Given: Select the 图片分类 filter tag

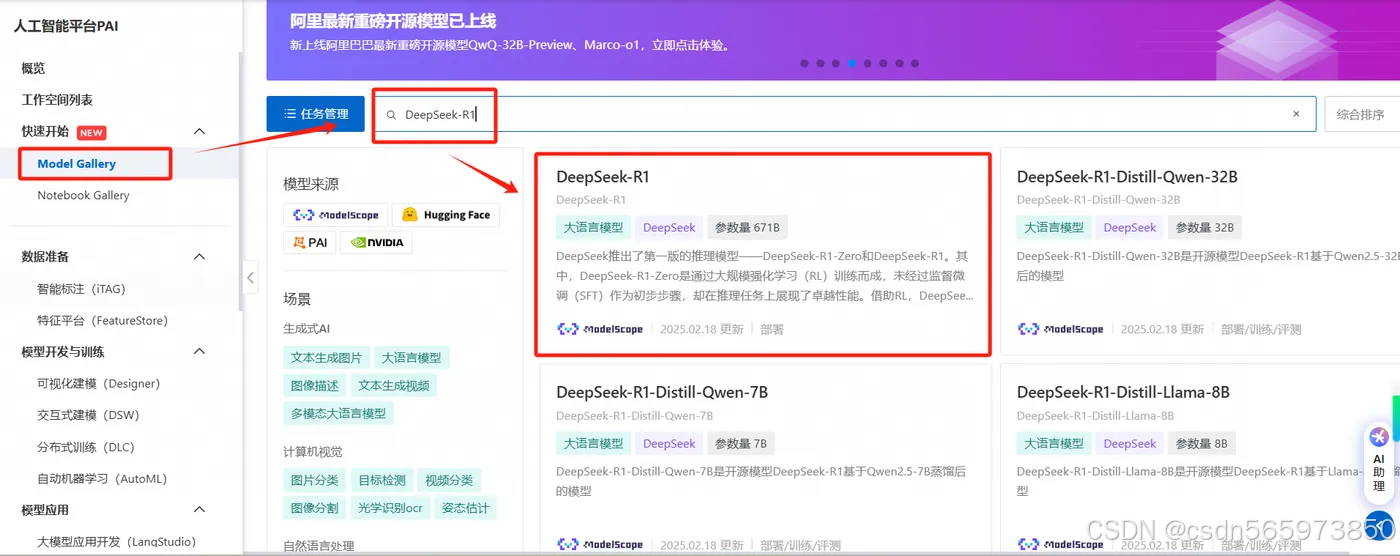Looking at the screenshot, I should point(315,480).
